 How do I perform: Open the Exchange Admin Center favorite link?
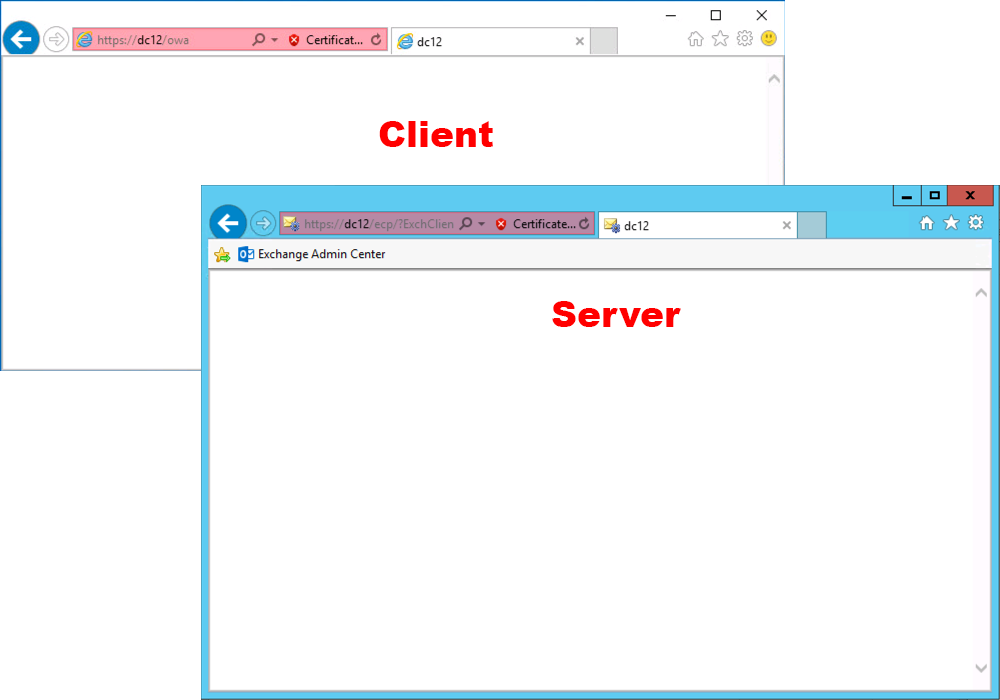coord(312,254)
